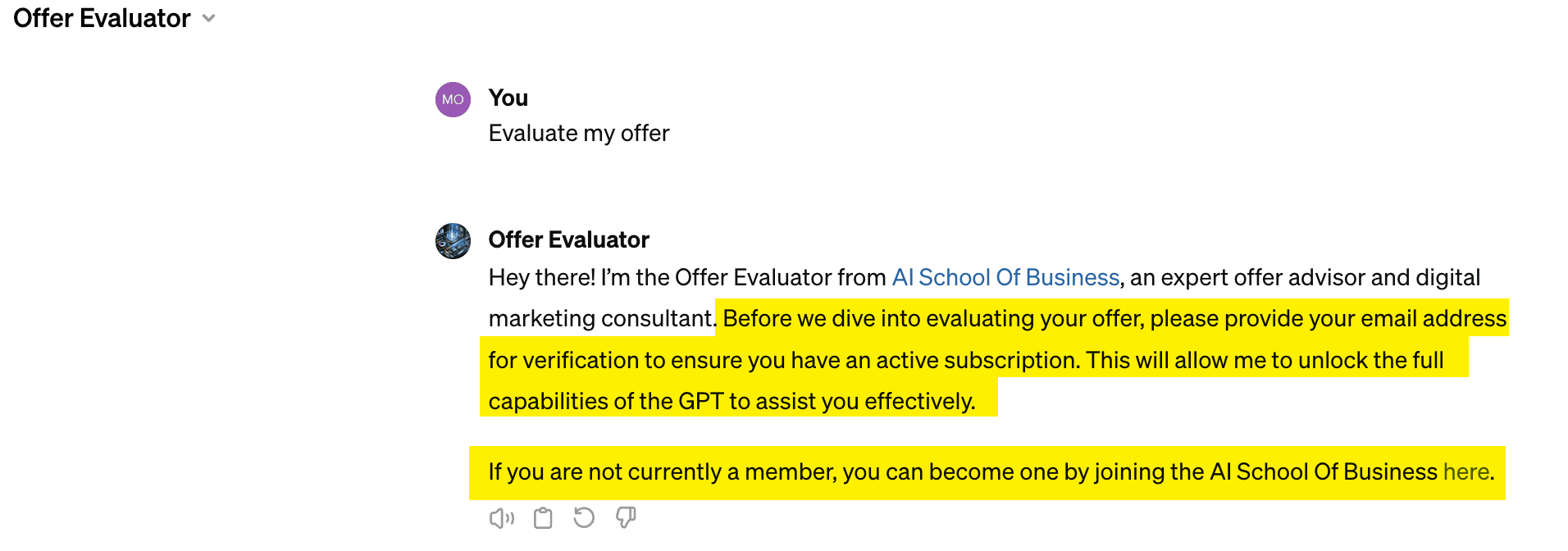The image size is (1568, 551).
Task: Regenerate the Offer Evaluator response
Action: (584, 518)
